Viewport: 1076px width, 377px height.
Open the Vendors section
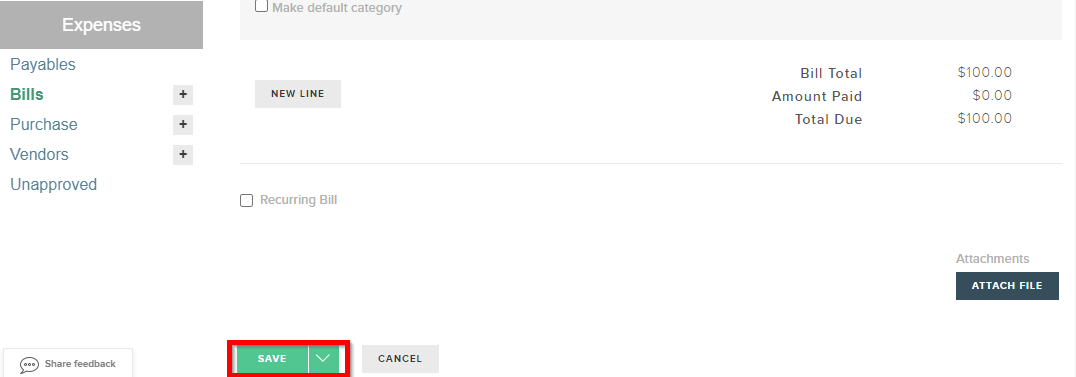pyautogui.click(x=39, y=155)
